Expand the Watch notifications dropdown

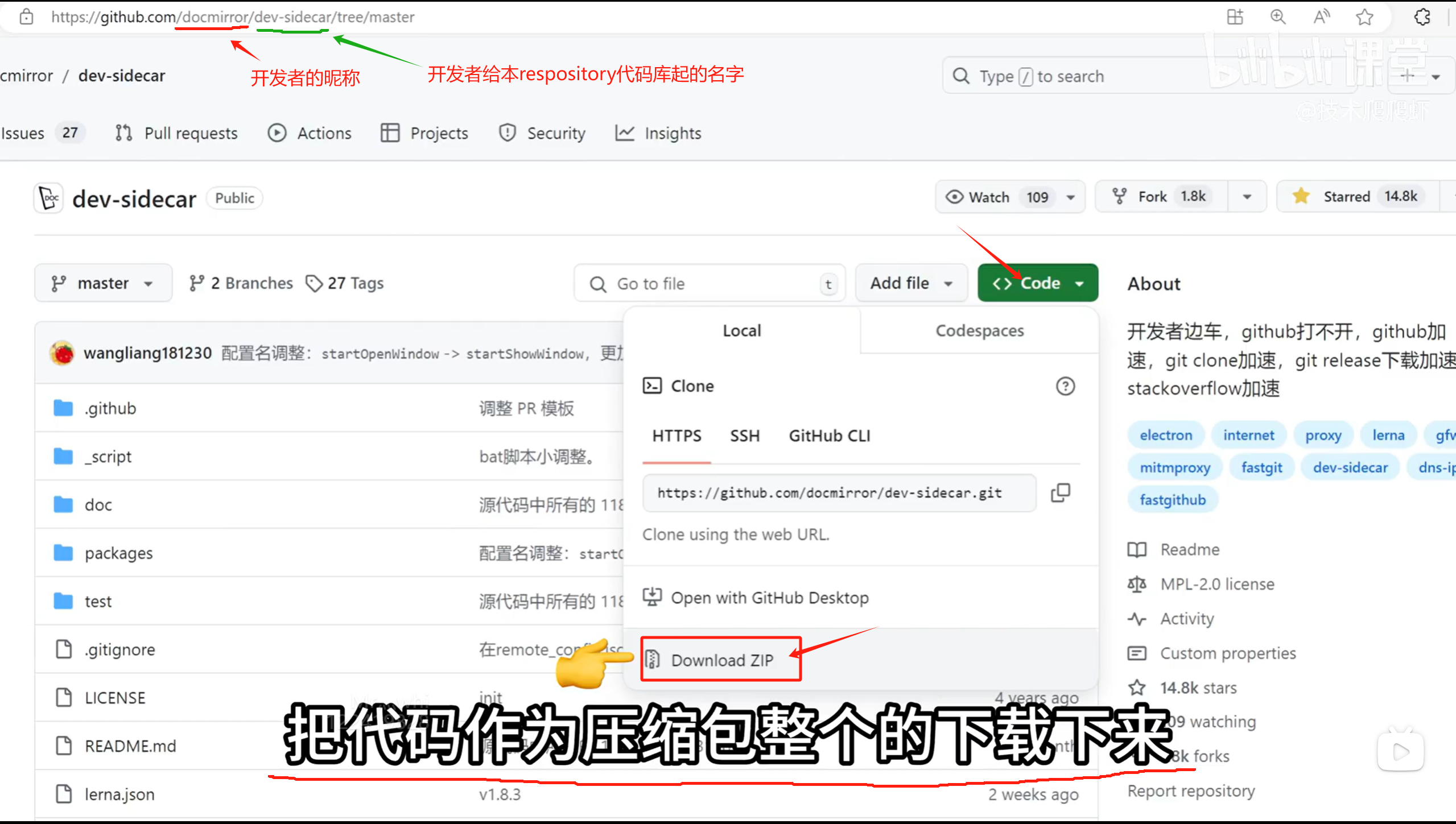point(1071,197)
